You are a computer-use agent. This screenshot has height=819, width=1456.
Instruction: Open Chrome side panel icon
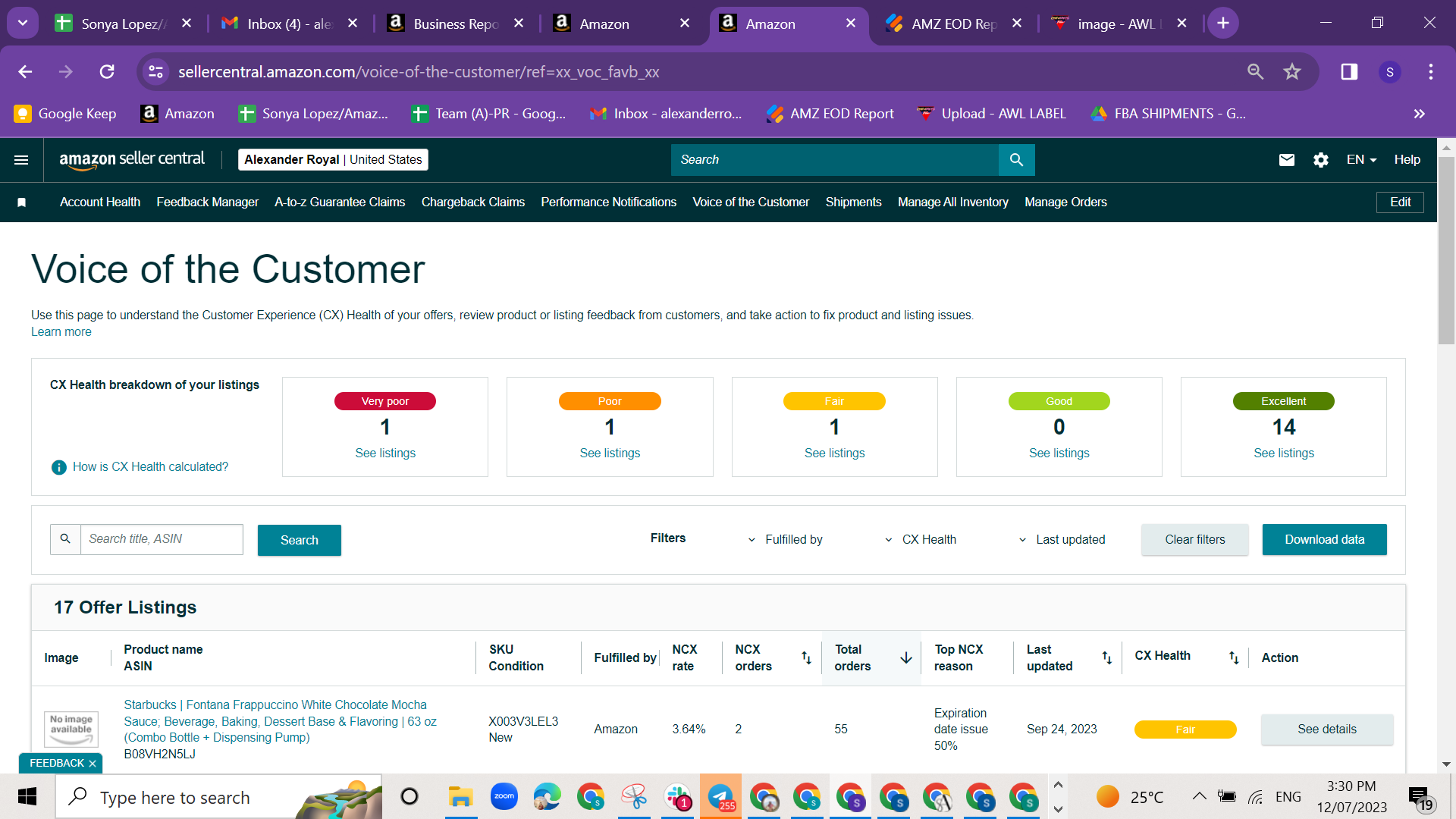tap(1349, 71)
